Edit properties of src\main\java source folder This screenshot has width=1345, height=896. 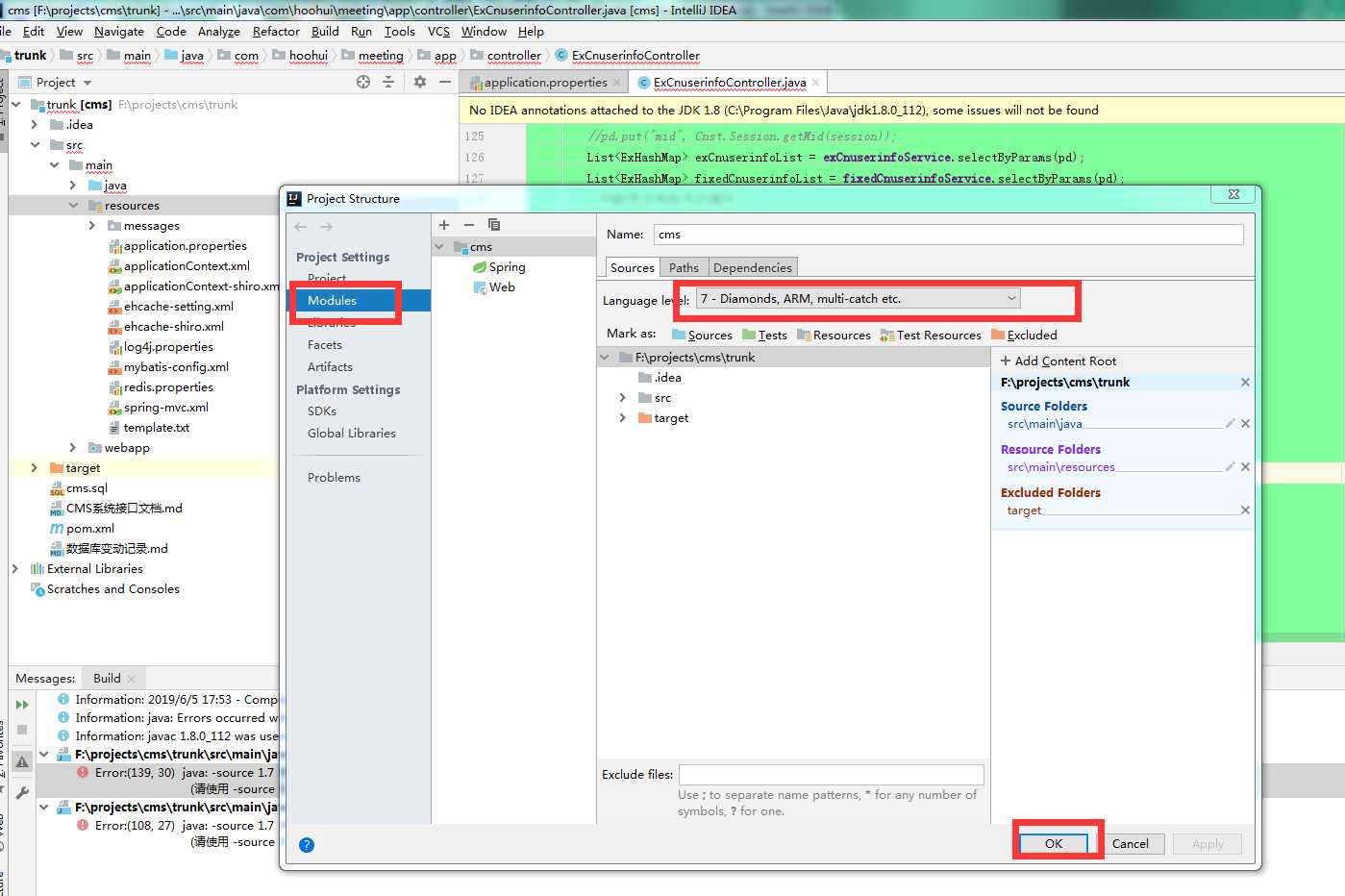[1230, 423]
